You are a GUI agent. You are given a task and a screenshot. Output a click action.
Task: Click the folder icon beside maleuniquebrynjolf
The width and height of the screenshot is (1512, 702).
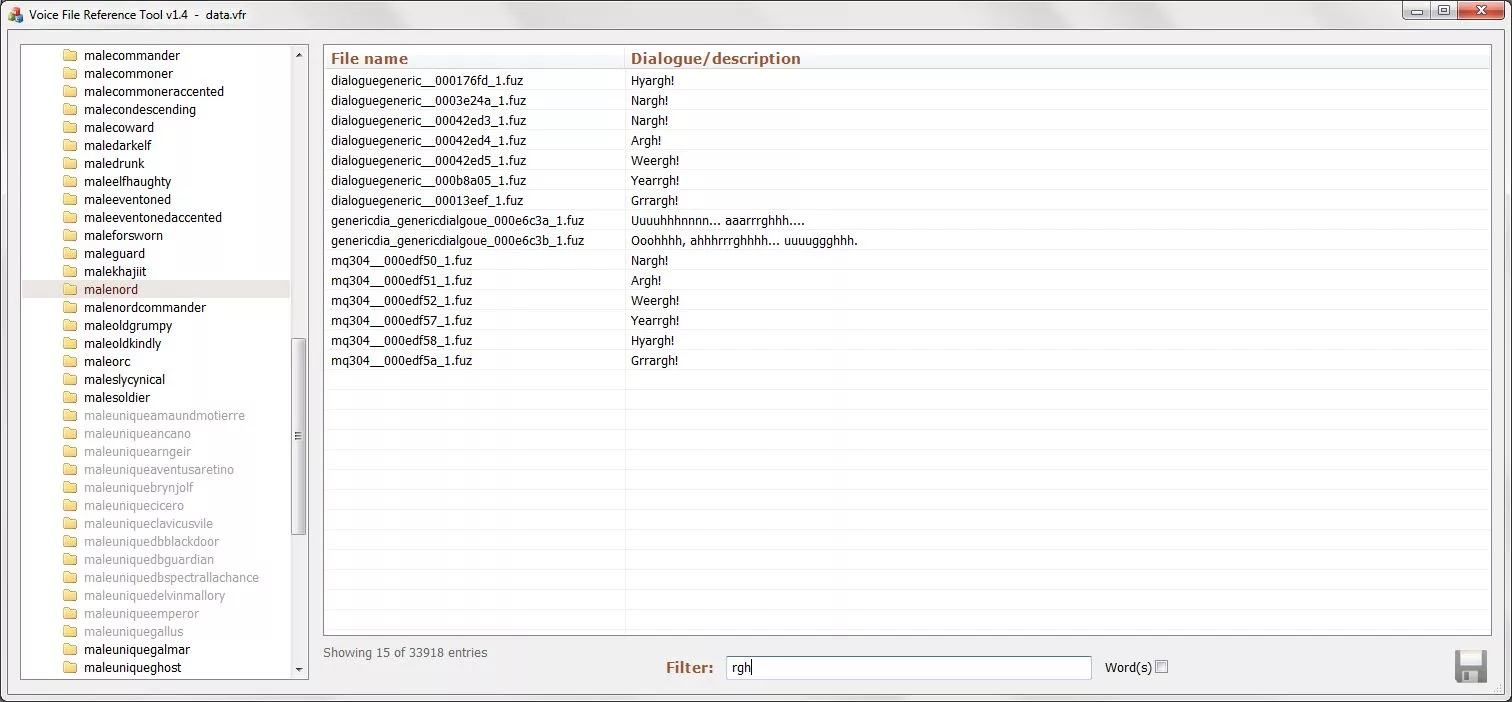tap(70, 488)
